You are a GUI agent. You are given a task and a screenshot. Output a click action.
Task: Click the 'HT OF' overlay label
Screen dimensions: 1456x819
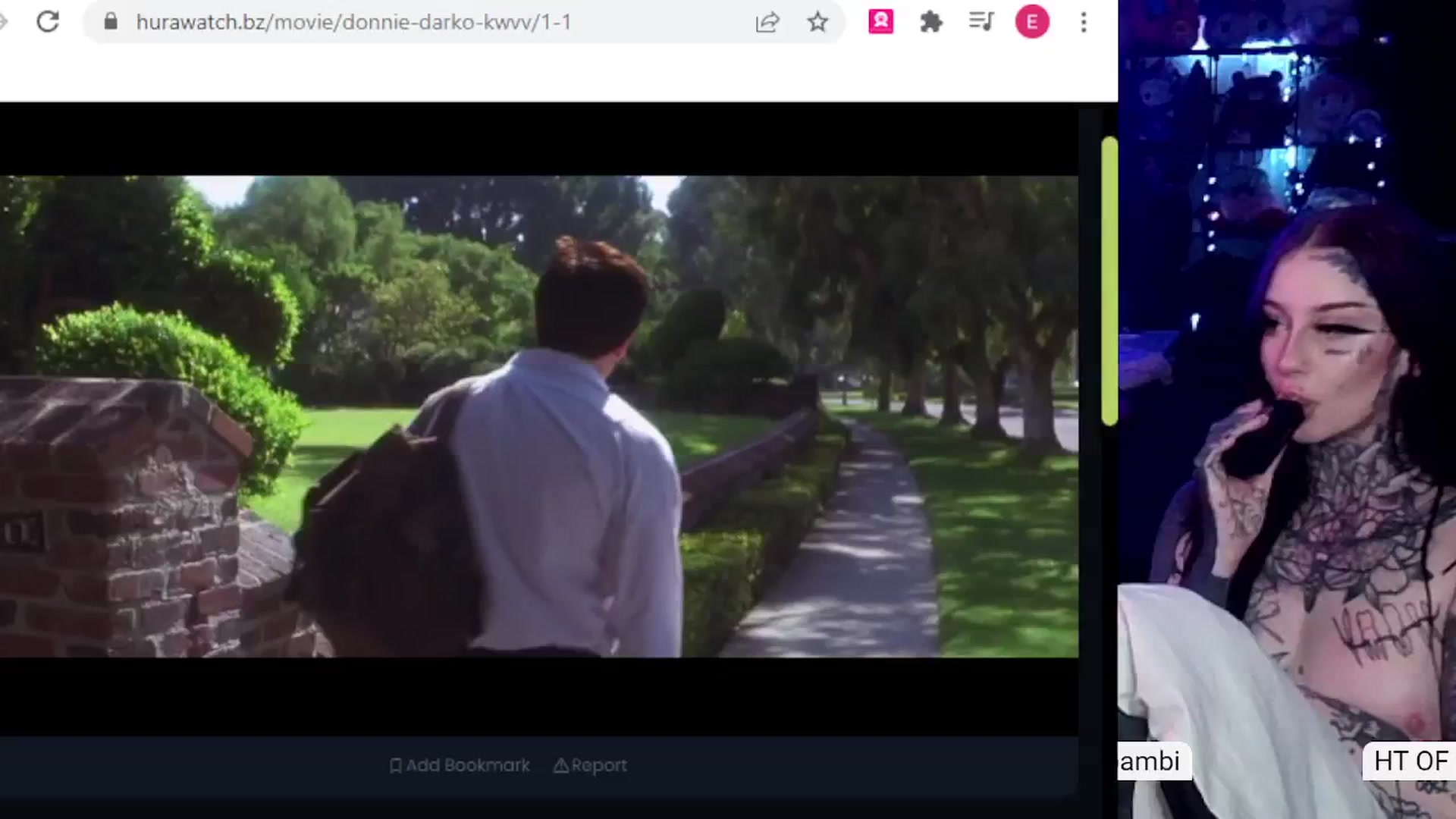coord(1410,761)
